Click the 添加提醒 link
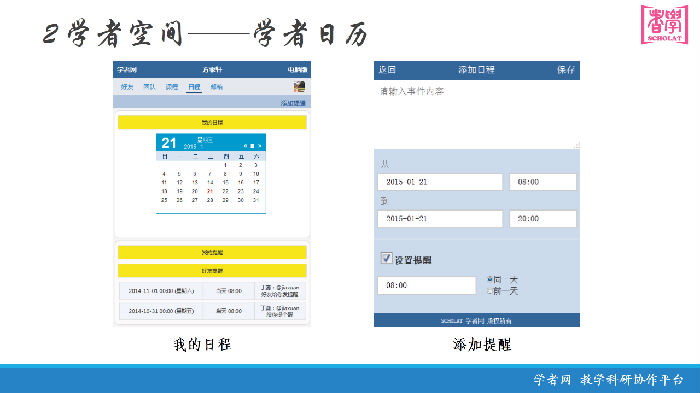 click(293, 103)
